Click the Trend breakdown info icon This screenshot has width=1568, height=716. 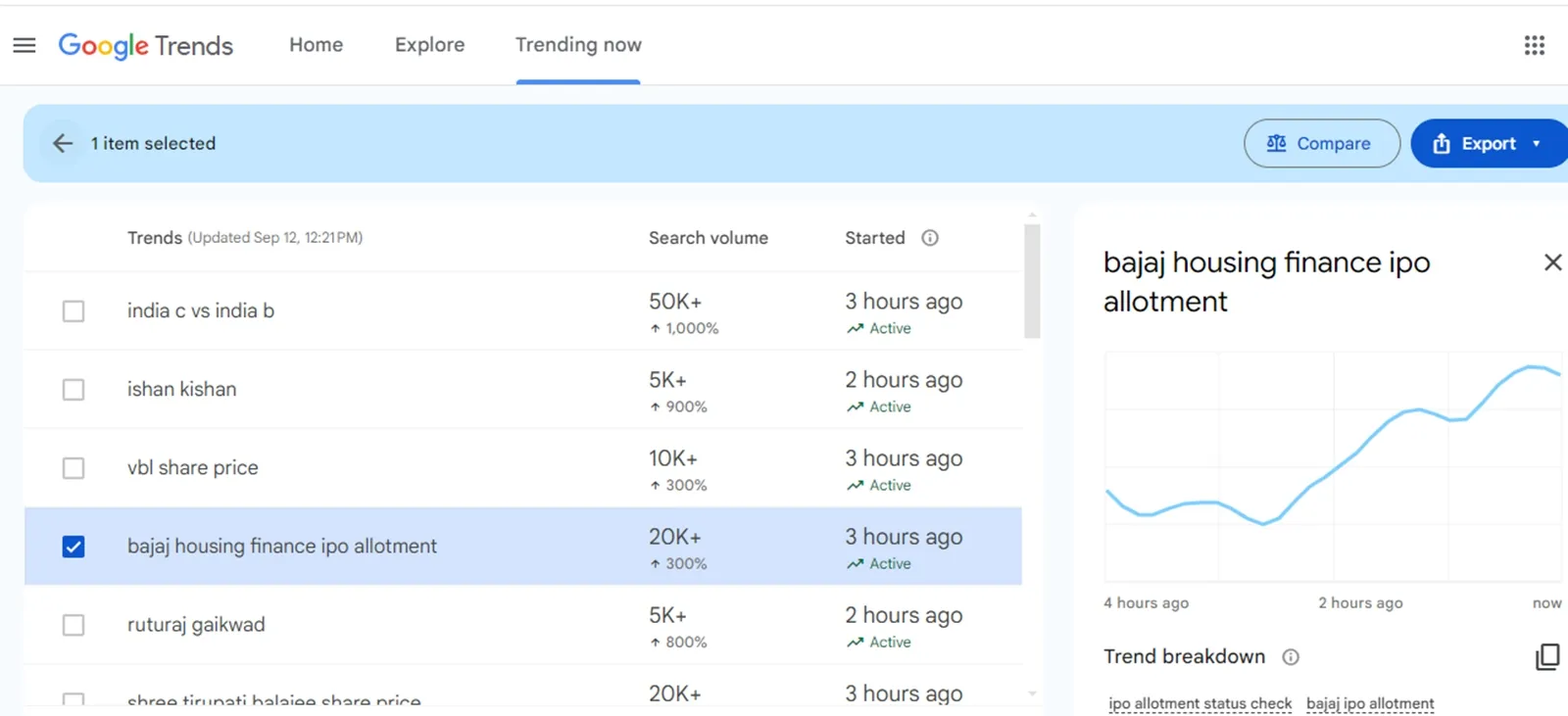pyautogui.click(x=1291, y=657)
